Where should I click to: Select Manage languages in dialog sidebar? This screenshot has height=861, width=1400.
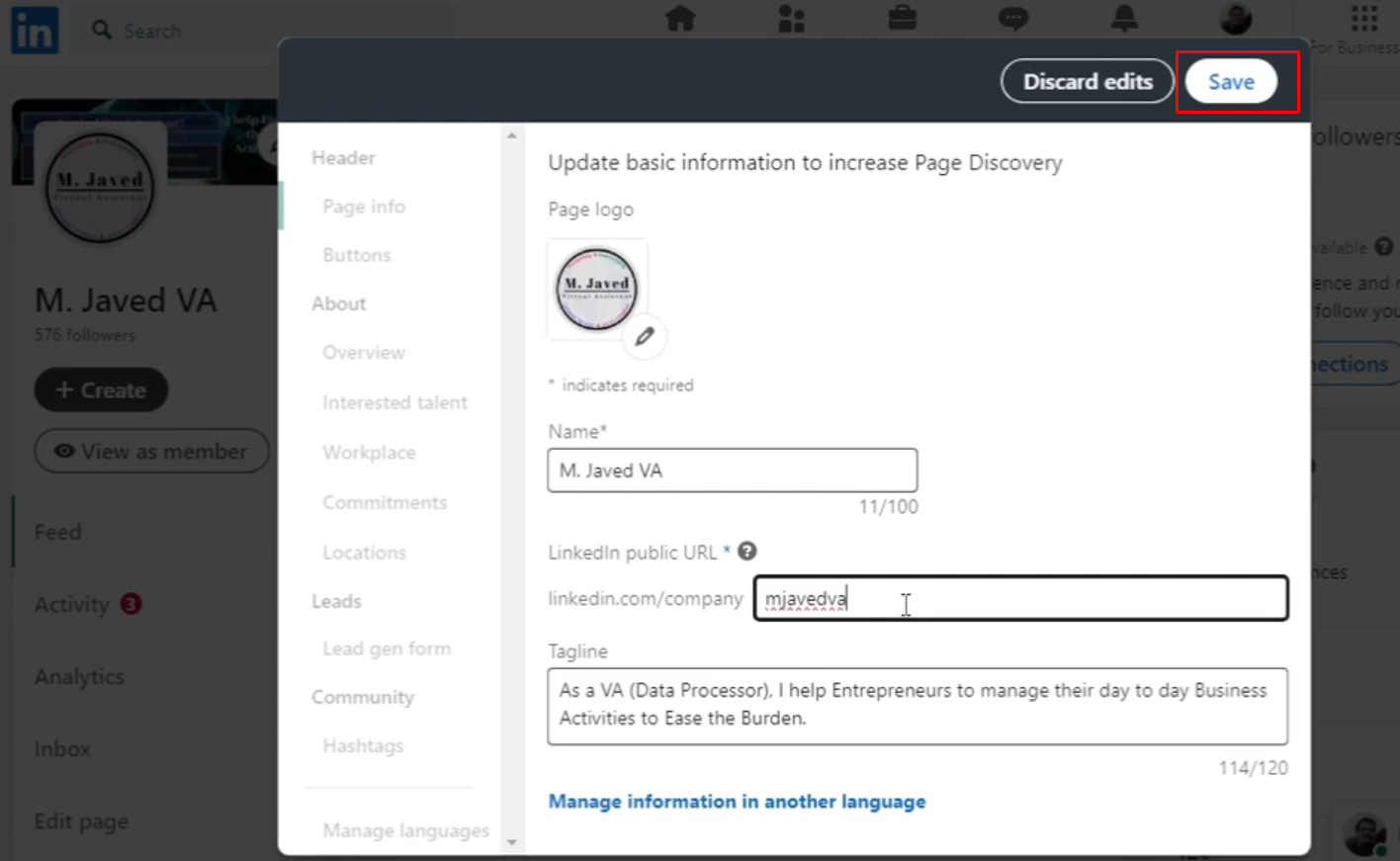[x=405, y=831]
